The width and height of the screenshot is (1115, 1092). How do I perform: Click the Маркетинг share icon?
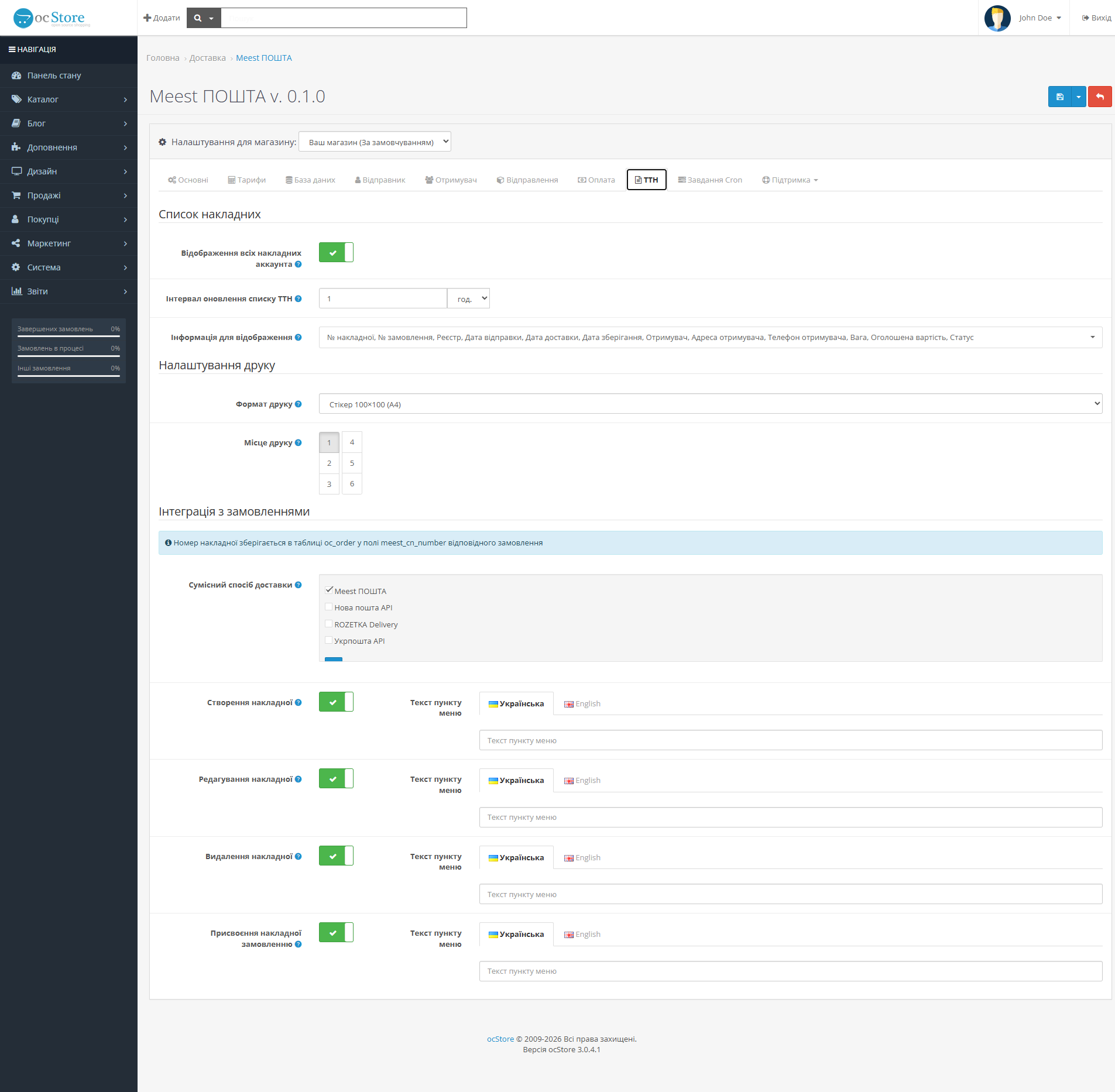(x=16, y=243)
